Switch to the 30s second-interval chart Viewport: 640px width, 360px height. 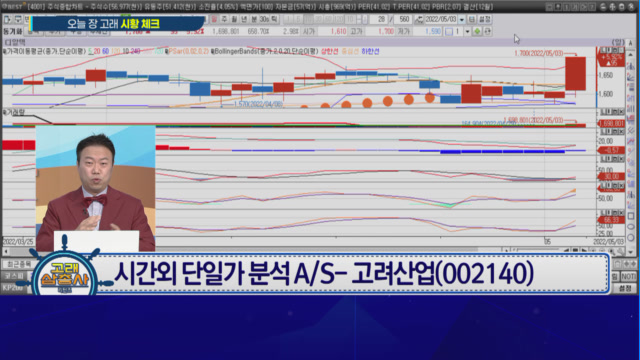(264, 19)
